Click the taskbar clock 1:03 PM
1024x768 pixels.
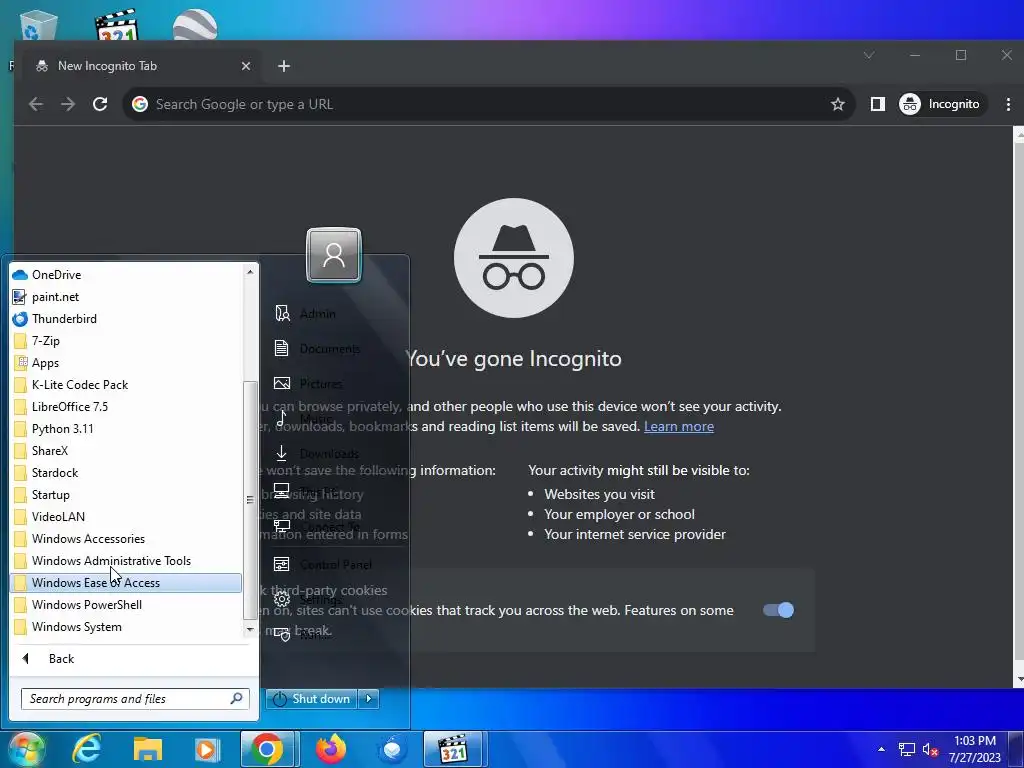(975, 741)
